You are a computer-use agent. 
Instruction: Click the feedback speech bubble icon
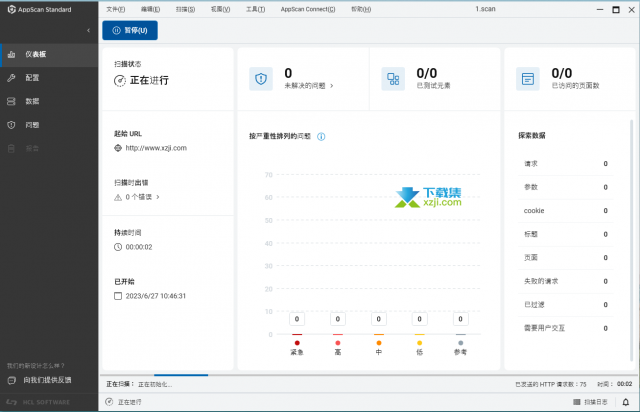click(x=11, y=381)
